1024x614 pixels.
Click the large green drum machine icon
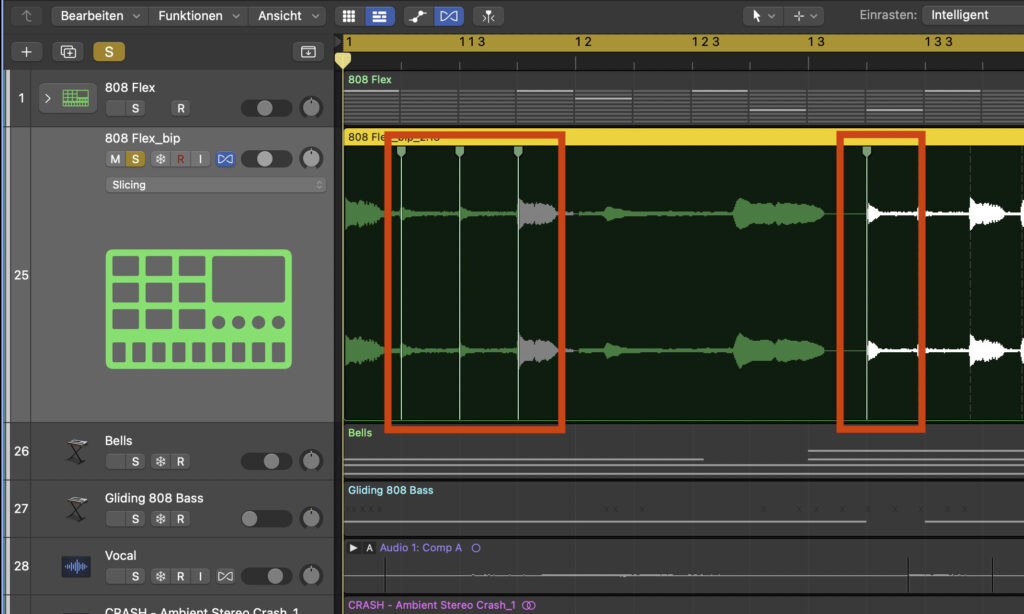tap(199, 309)
